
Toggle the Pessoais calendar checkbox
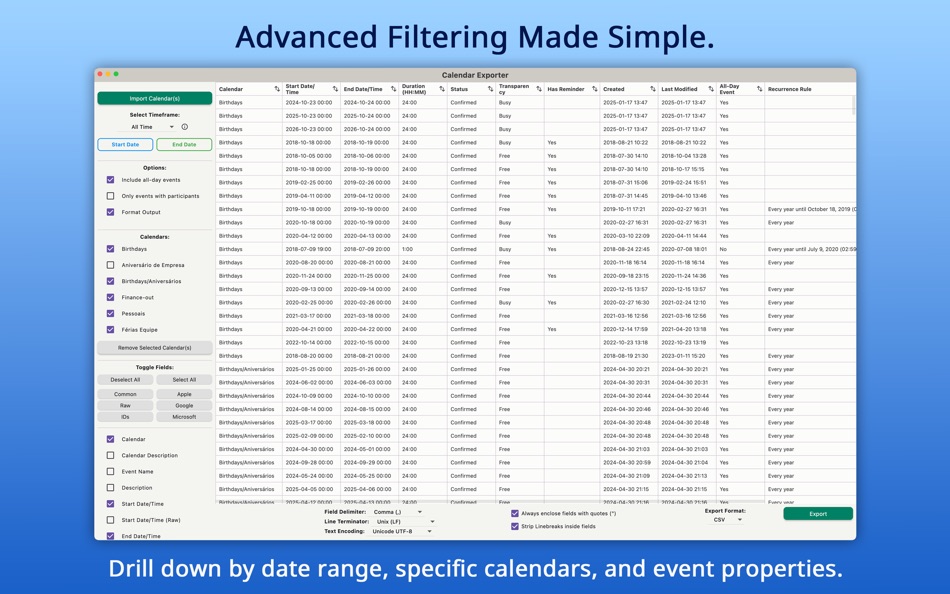(x=110, y=313)
